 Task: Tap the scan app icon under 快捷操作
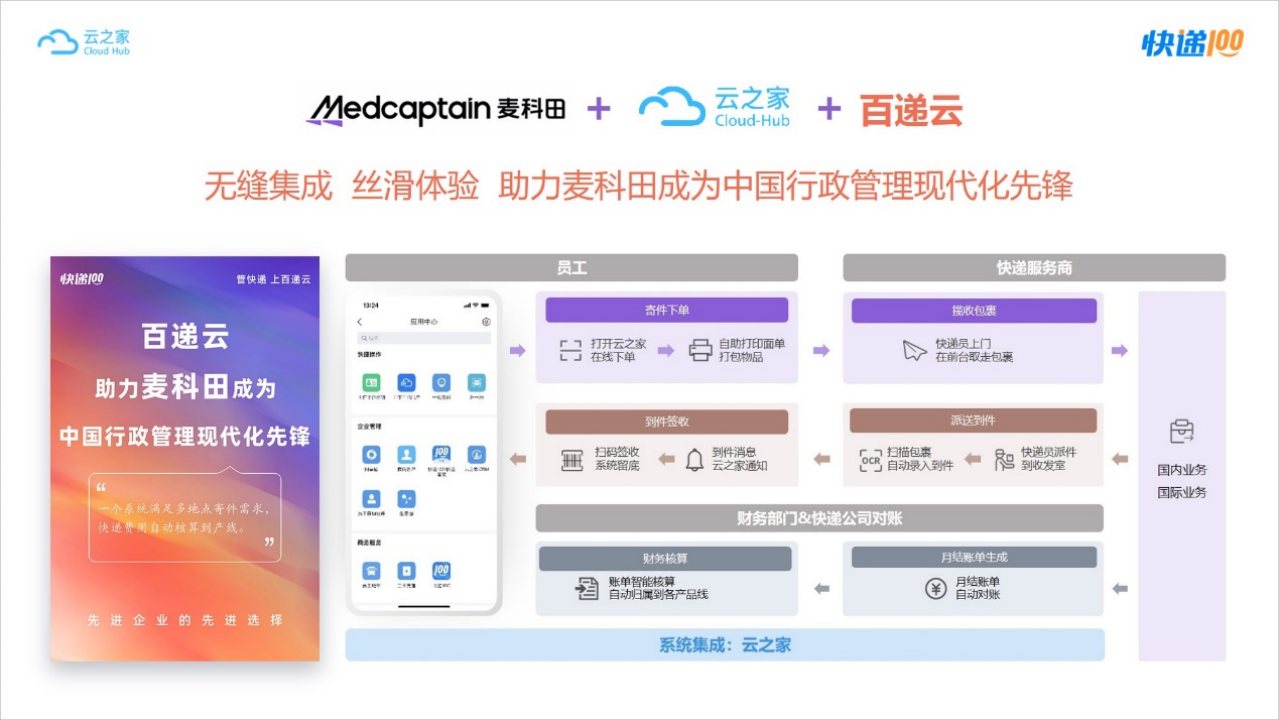click(x=476, y=383)
